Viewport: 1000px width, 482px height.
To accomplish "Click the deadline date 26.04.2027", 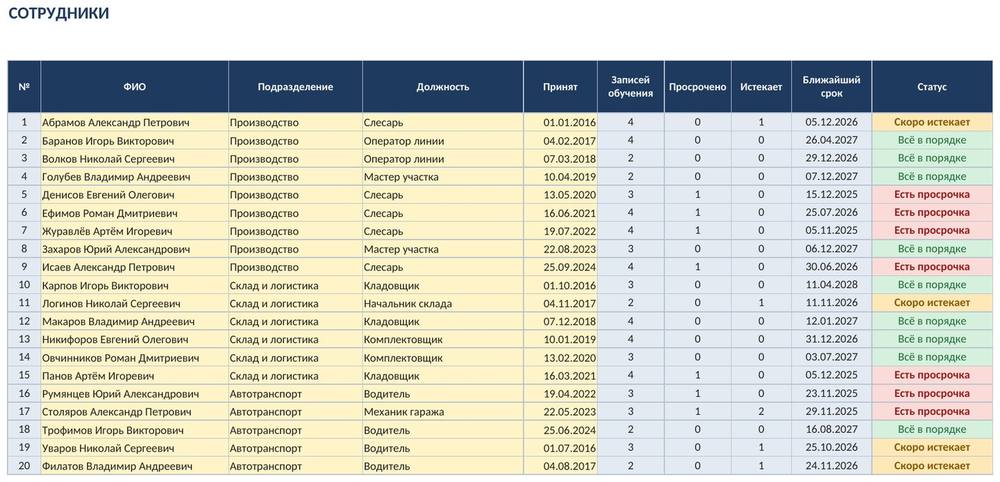I will [832, 140].
